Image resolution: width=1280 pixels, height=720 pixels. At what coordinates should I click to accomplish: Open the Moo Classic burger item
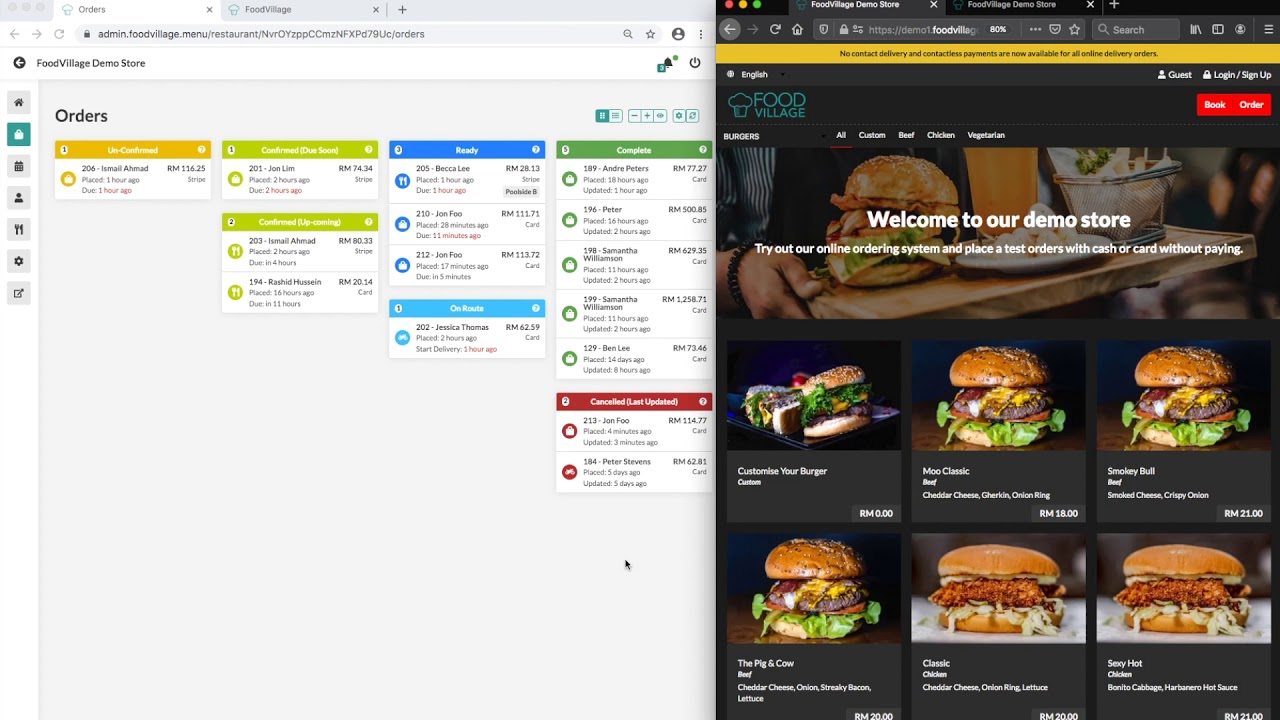click(x=998, y=431)
